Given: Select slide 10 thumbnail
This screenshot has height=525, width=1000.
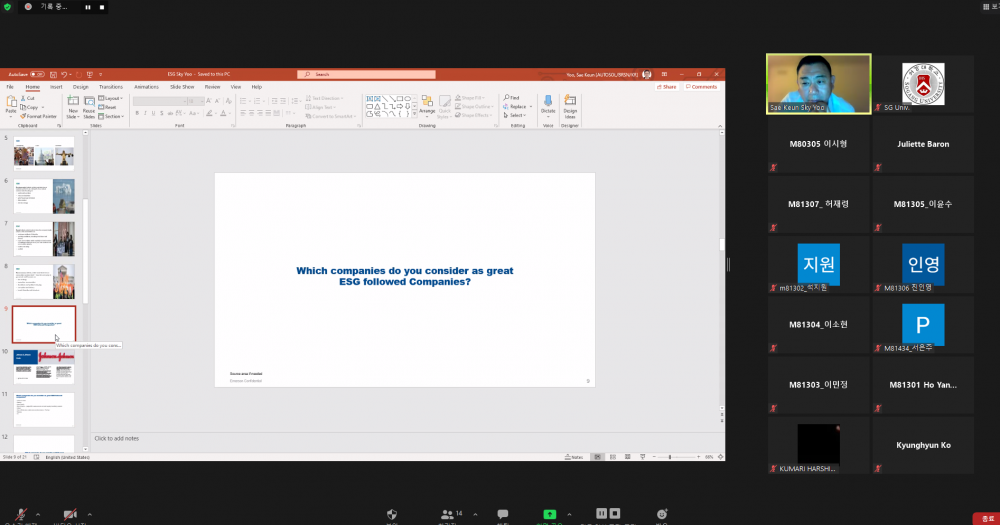Looking at the screenshot, I should click(44, 367).
